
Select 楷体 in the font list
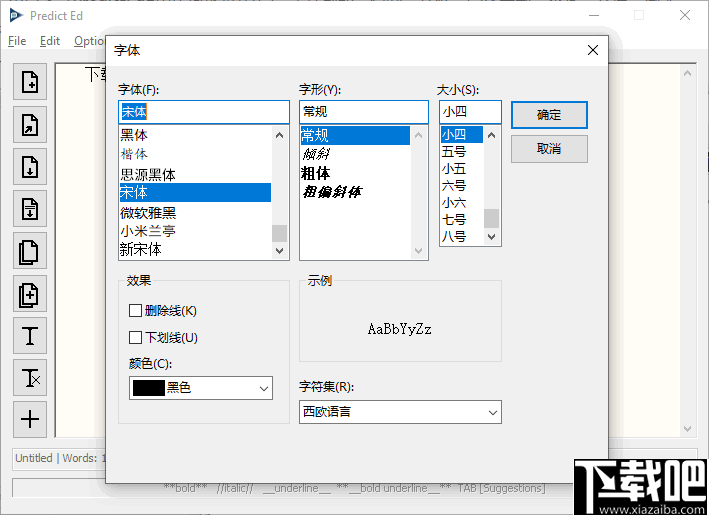[195, 154]
